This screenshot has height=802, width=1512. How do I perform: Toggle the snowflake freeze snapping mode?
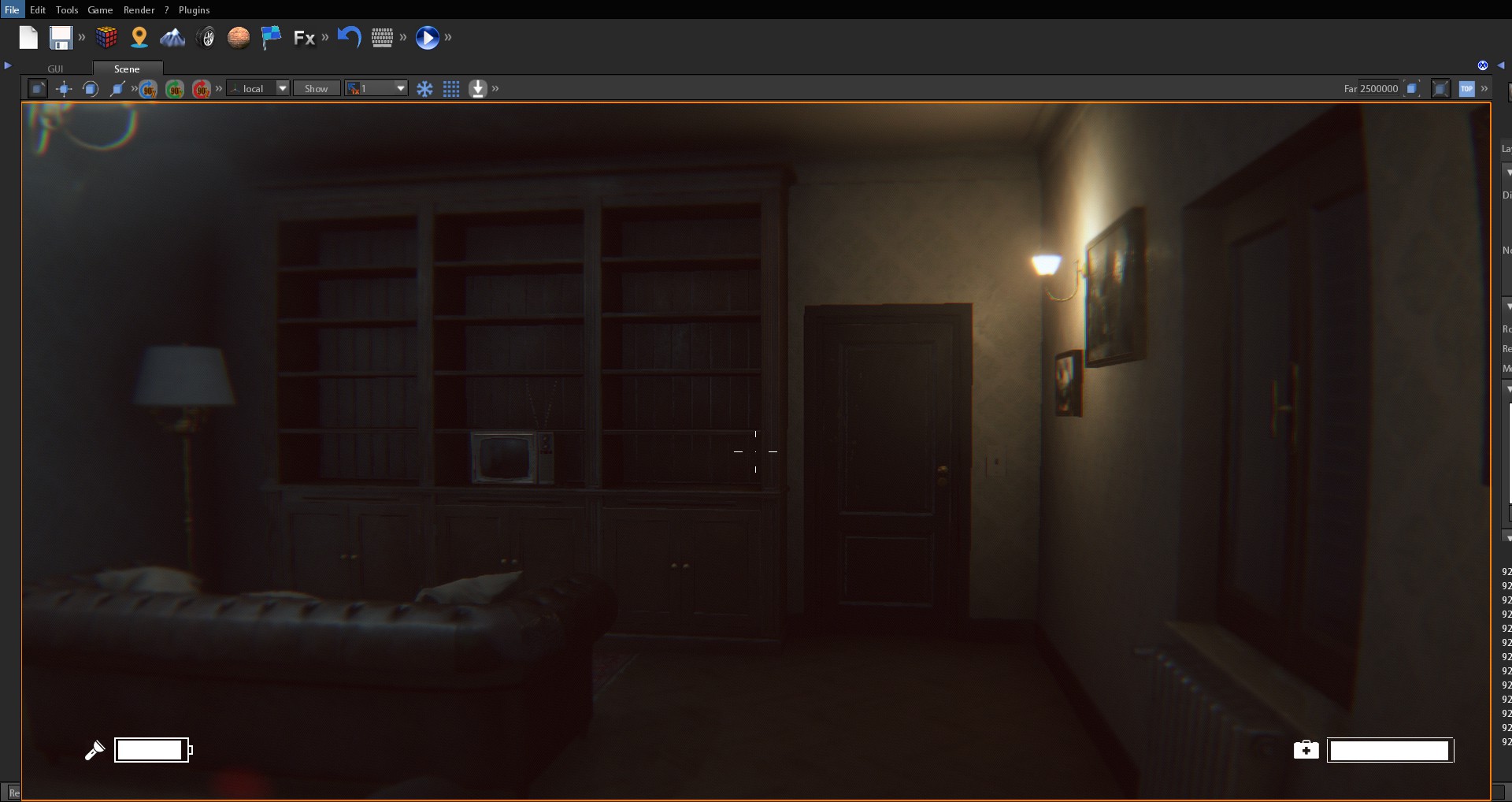(x=425, y=88)
